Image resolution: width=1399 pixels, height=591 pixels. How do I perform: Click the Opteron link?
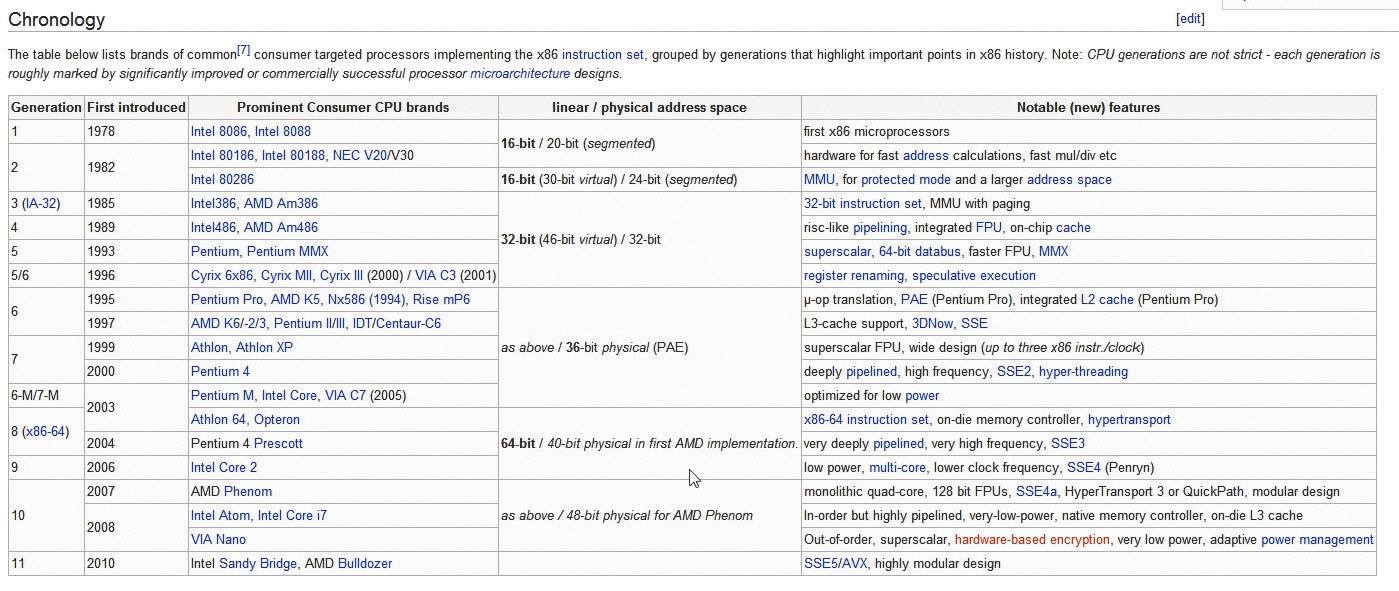[277, 420]
